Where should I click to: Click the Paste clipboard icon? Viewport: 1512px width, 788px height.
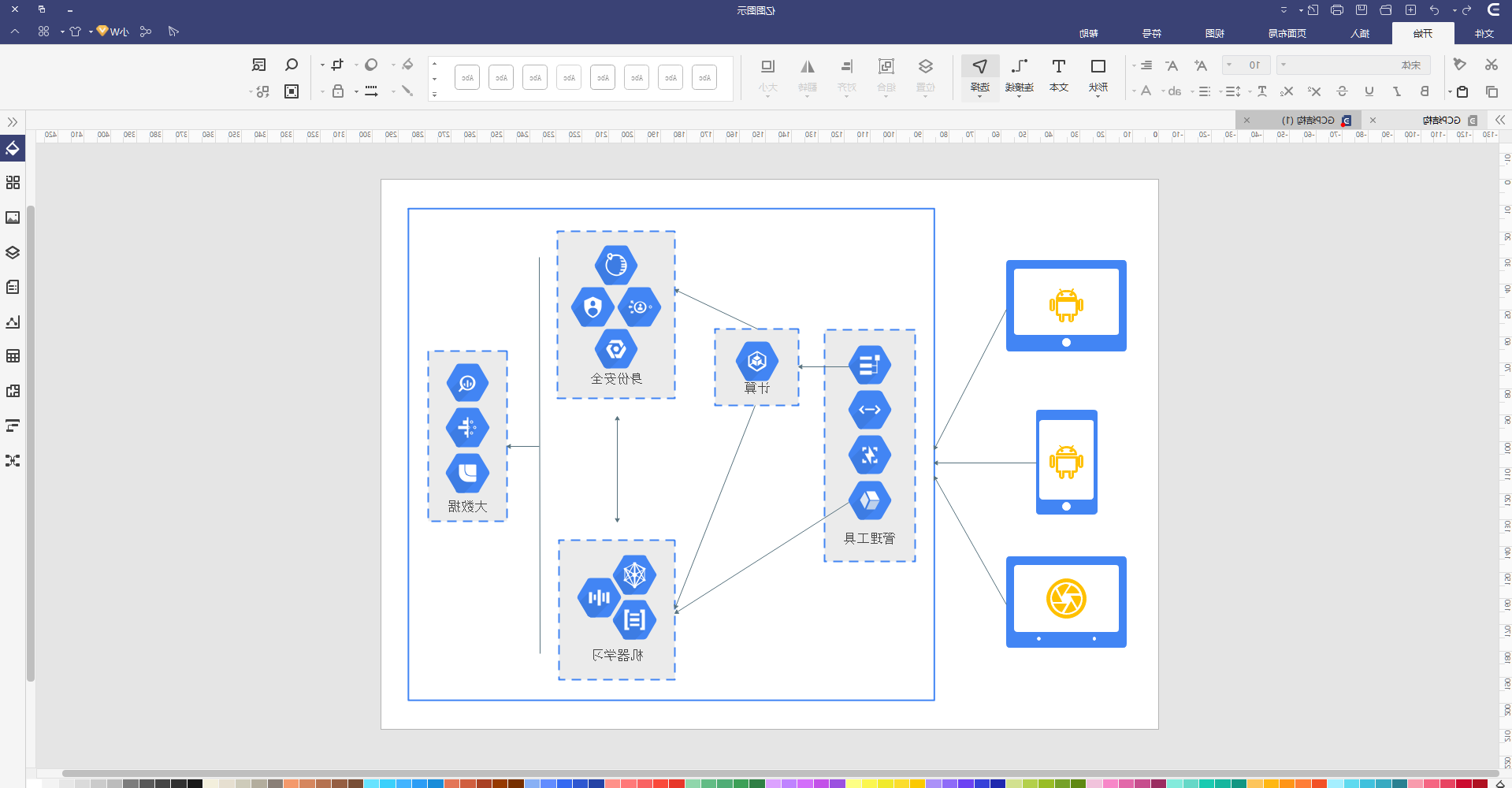1462,91
